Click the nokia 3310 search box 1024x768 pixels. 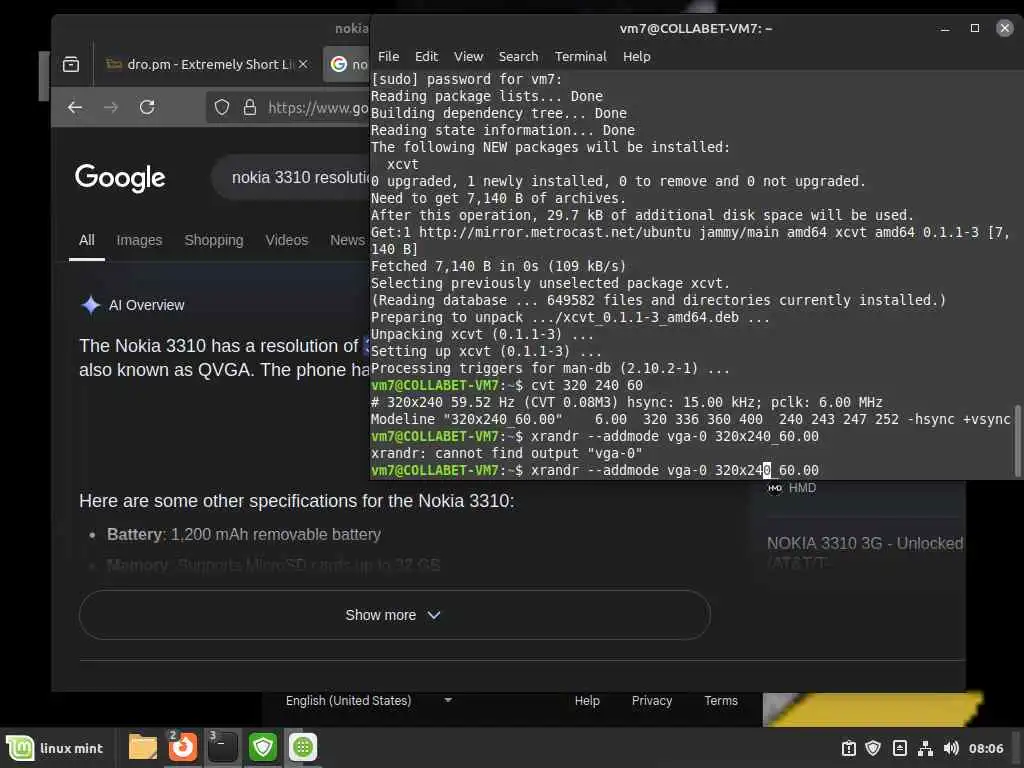pyautogui.click(x=291, y=178)
